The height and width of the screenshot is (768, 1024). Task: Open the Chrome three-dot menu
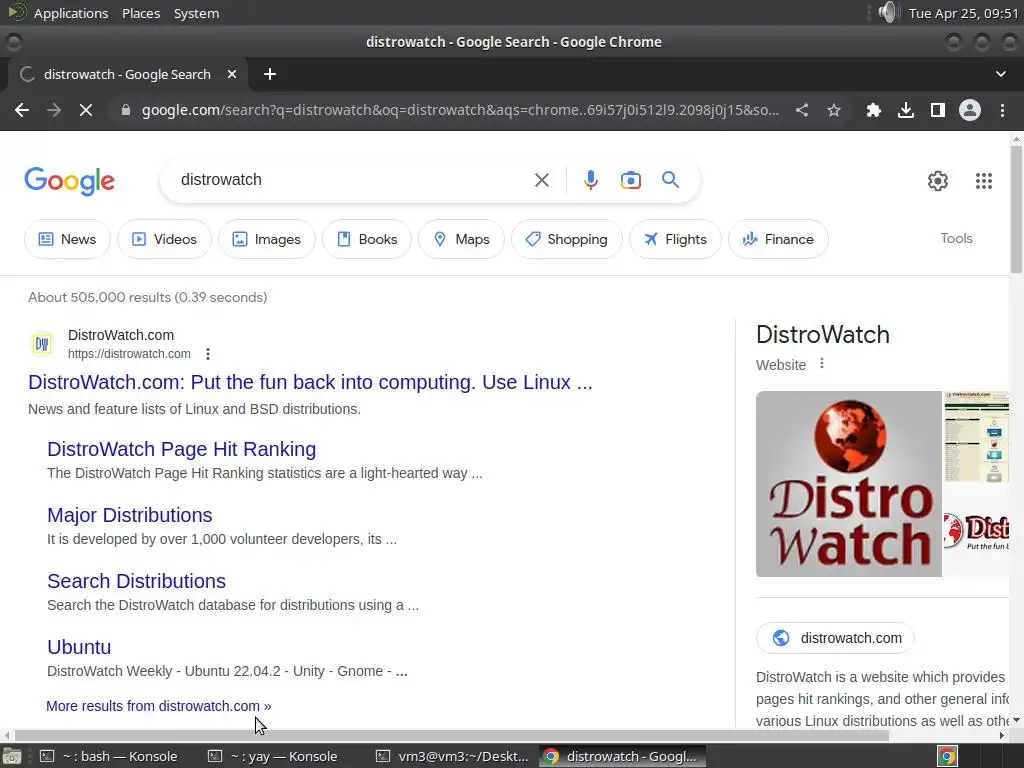tap(1002, 110)
